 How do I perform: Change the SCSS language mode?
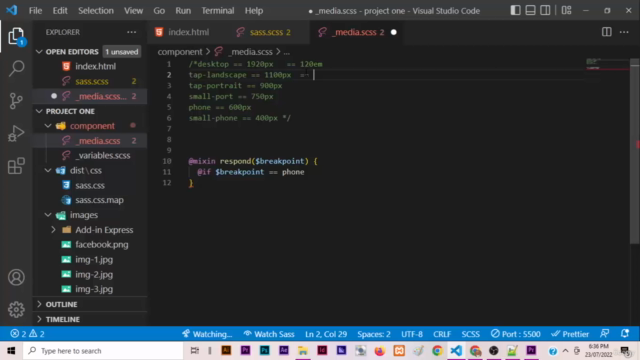click(471, 334)
